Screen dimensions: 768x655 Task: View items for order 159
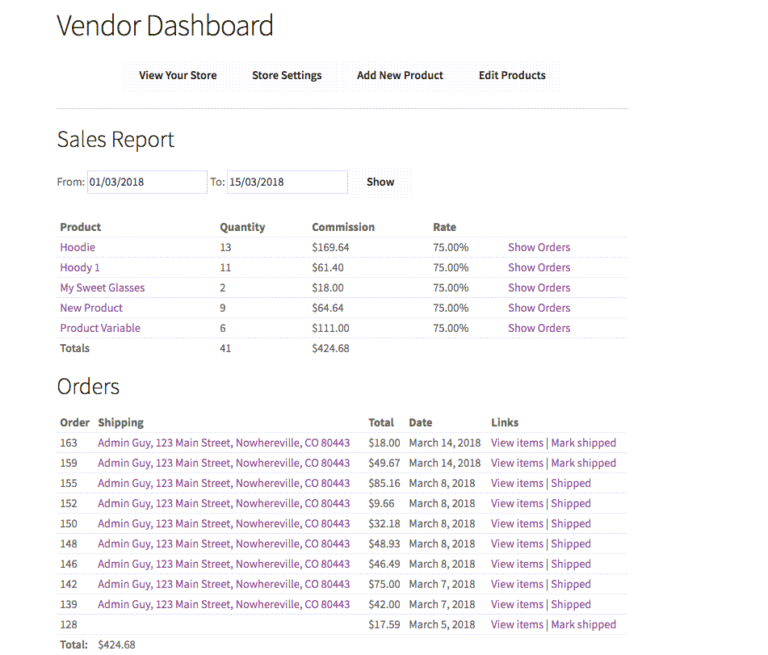coord(517,463)
